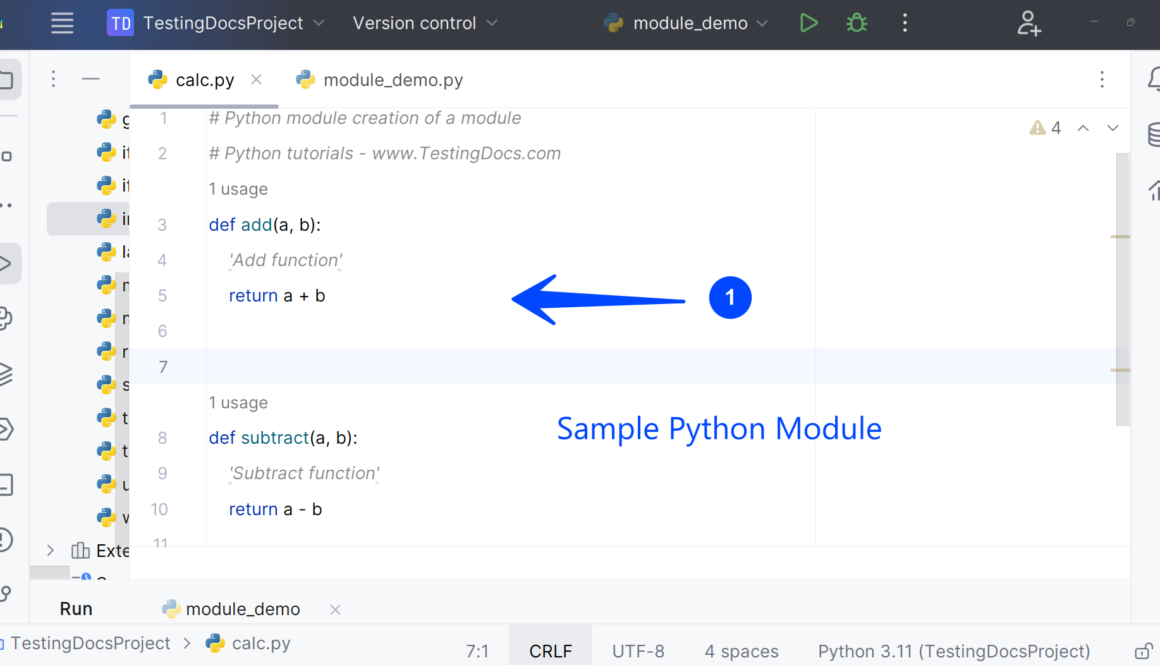Start debugging with the bug icon

[857, 23]
